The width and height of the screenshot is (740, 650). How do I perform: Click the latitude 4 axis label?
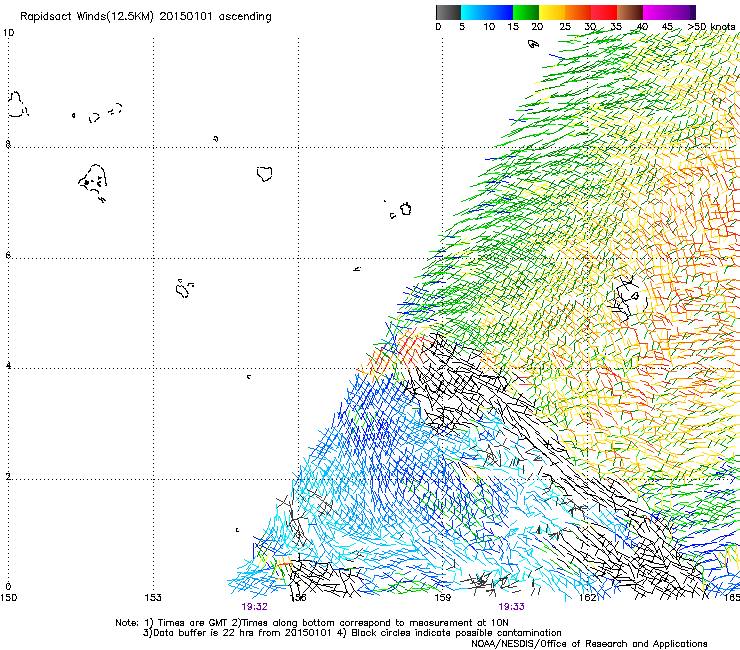pos(8,365)
